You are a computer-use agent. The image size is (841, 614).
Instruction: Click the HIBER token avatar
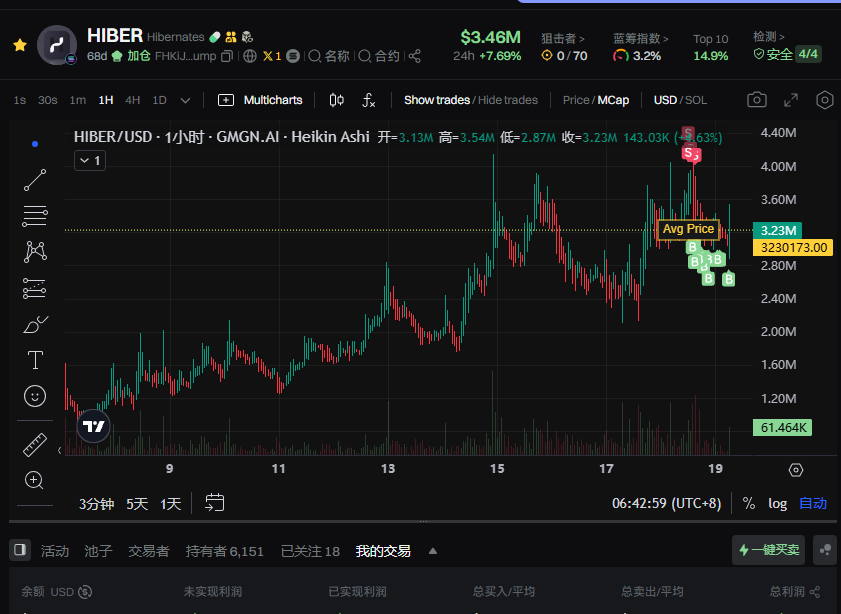pyautogui.click(x=57, y=45)
